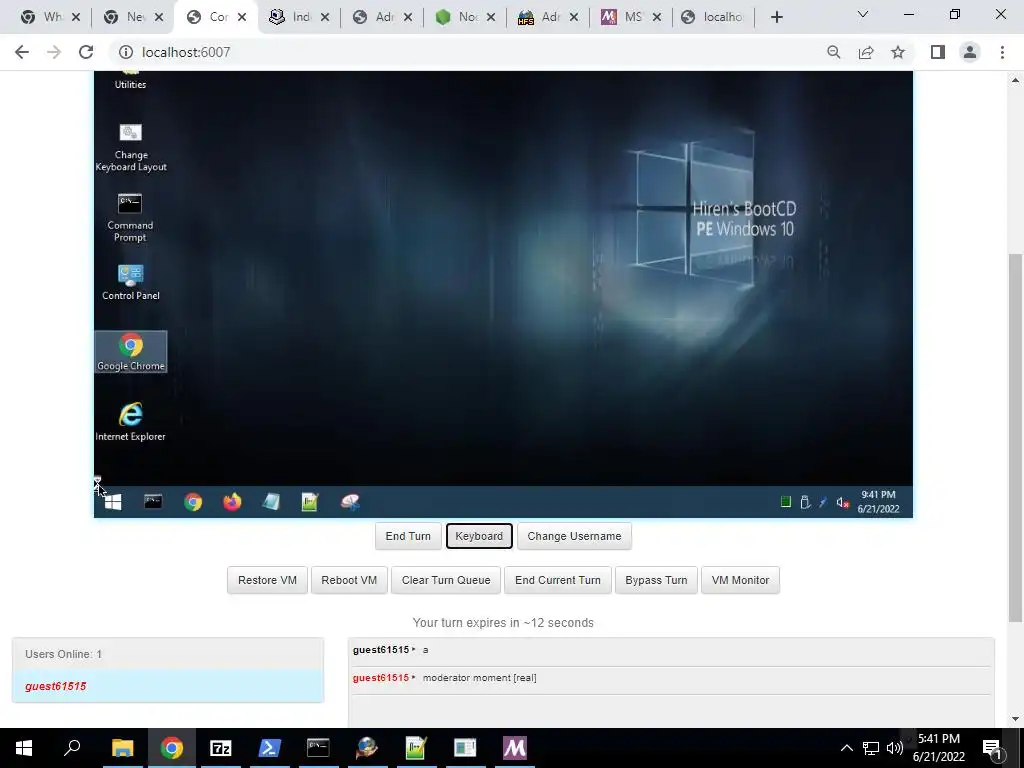Open the zoom magnifier icon in address bar
Image resolution: width=1024 pixels, height=768 pixels.
tap(833, 52)
